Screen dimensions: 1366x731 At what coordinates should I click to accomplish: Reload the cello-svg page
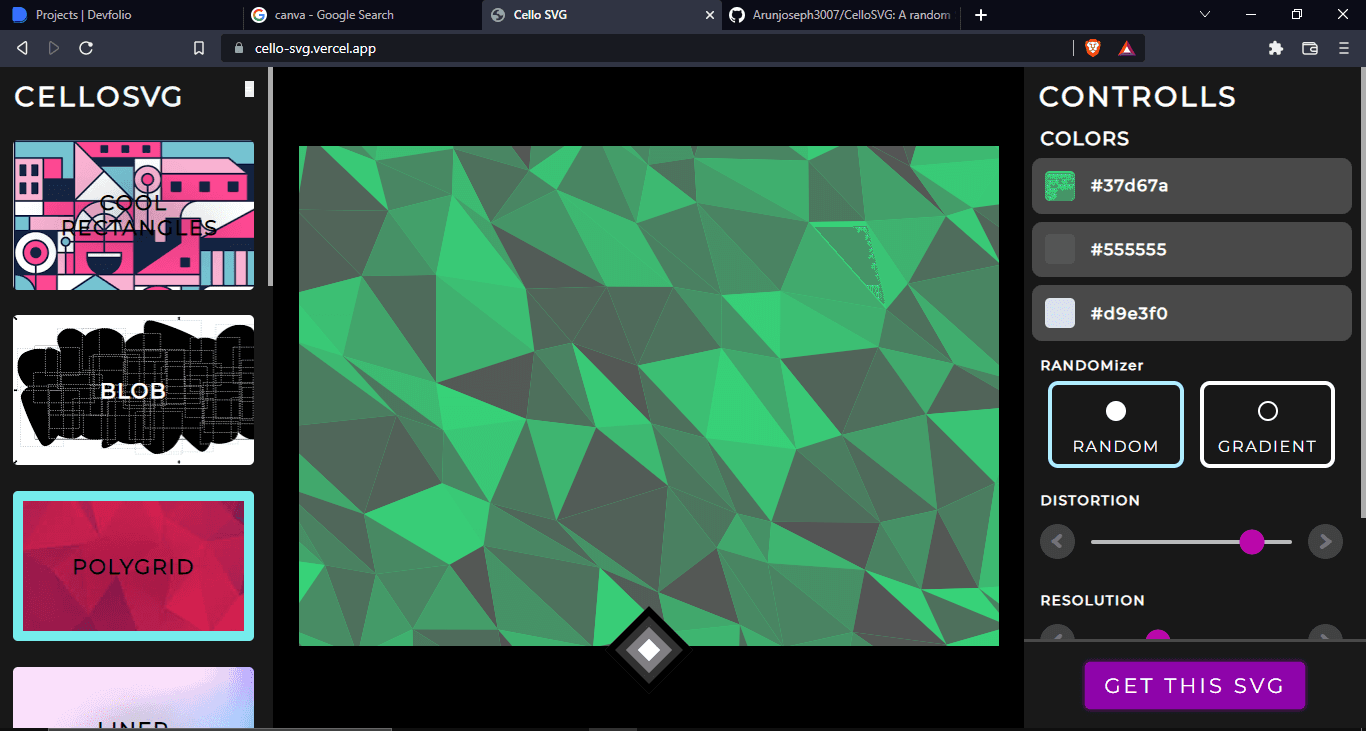pos(86,48)
